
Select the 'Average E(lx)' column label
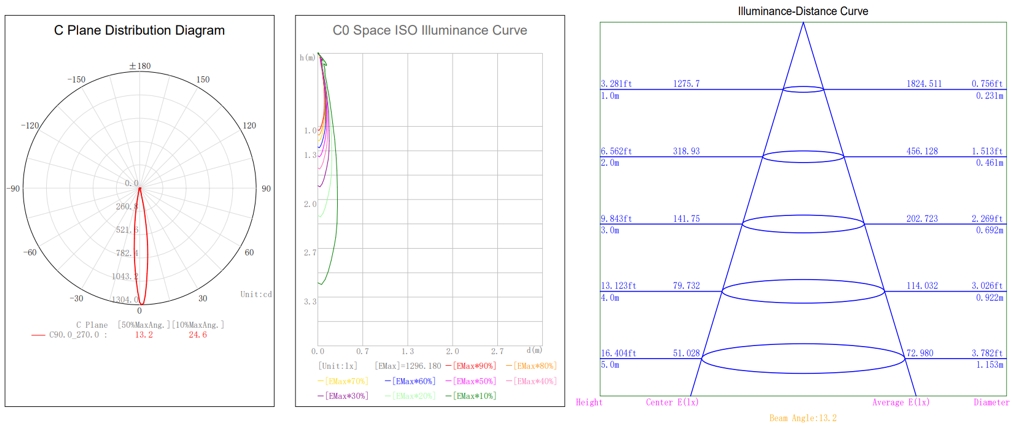point(901,403)
